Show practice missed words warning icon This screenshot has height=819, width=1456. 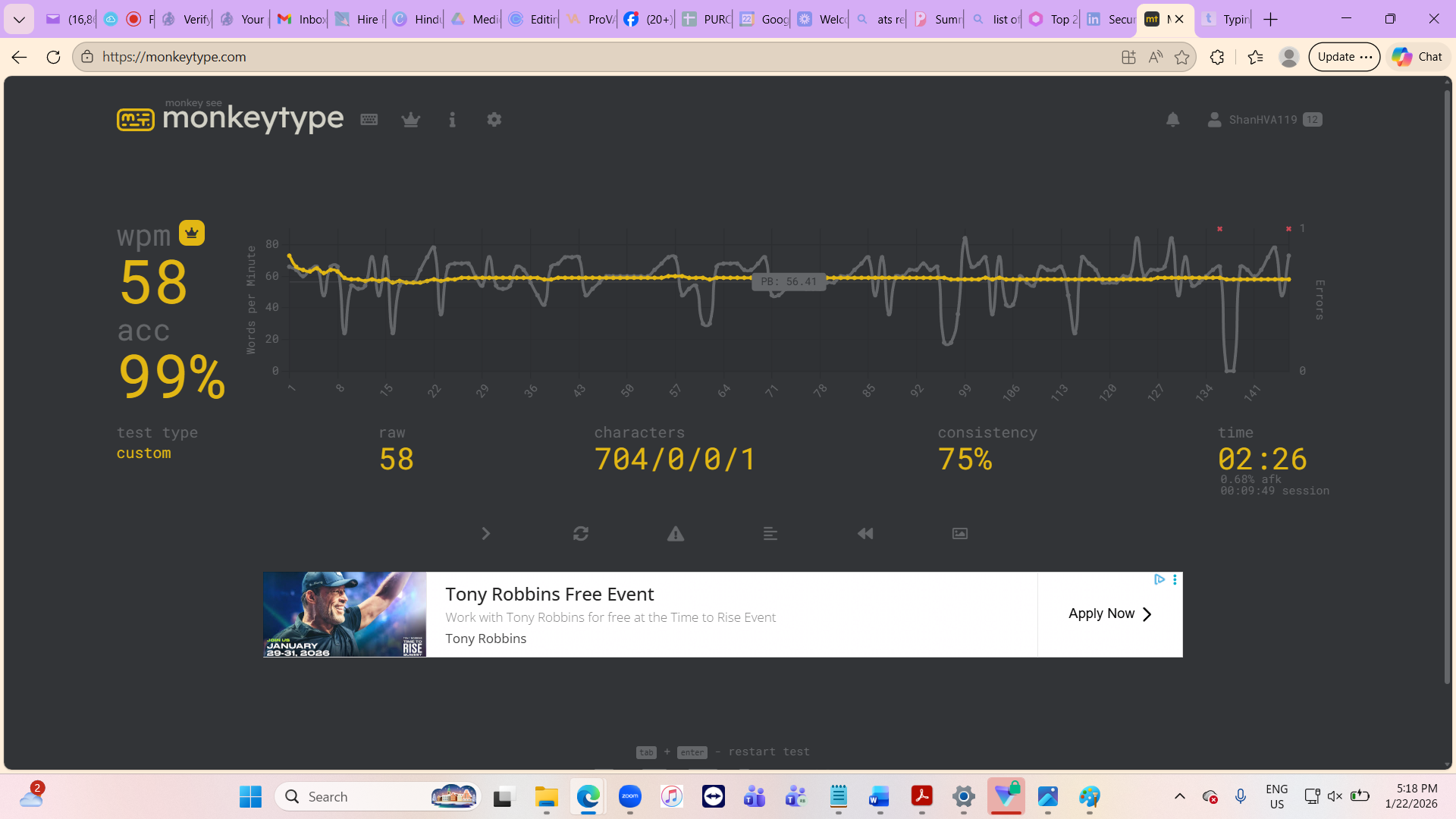click(676, 534)
